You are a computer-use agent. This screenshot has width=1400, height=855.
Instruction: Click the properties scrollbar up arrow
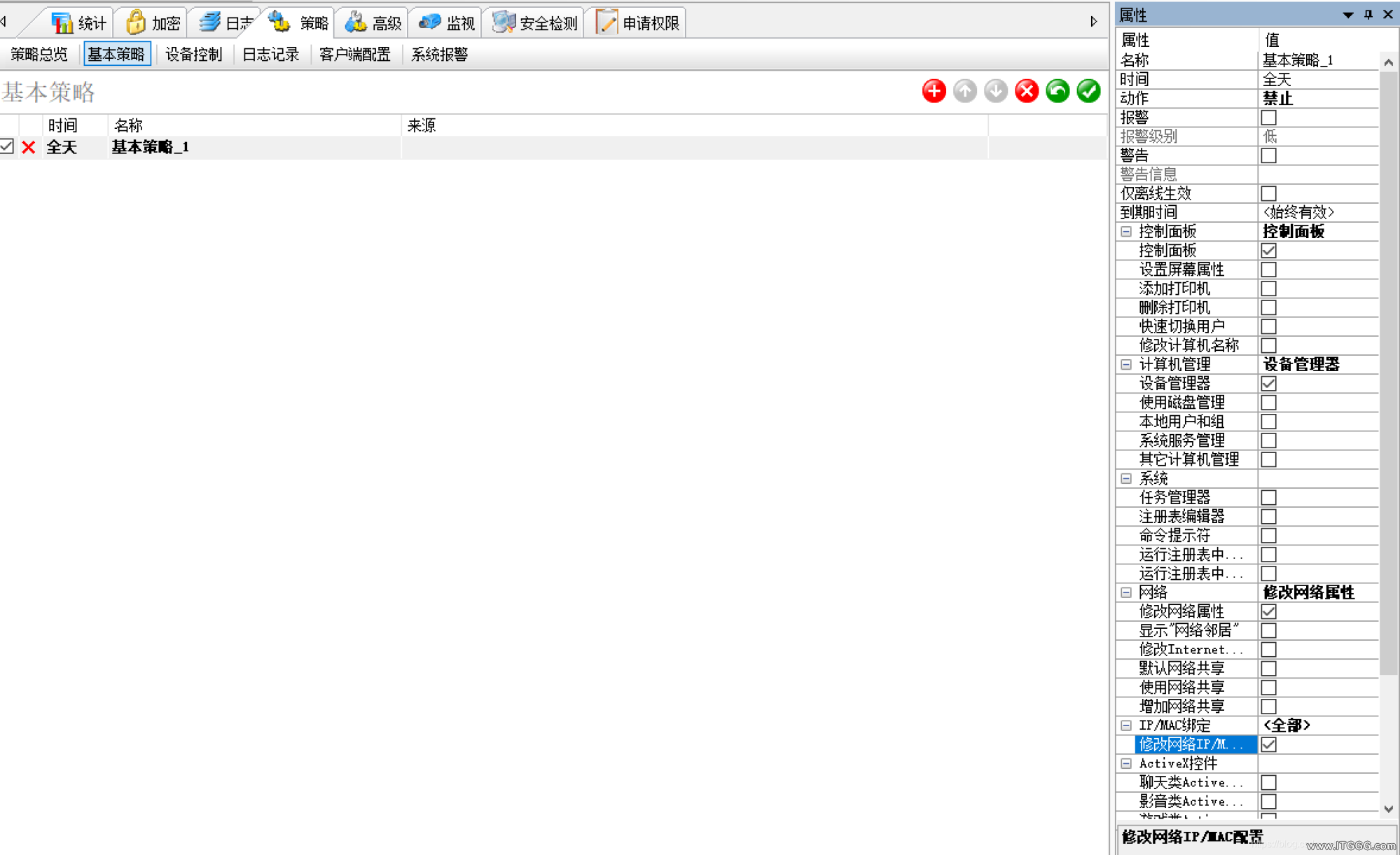point(1388,62)
